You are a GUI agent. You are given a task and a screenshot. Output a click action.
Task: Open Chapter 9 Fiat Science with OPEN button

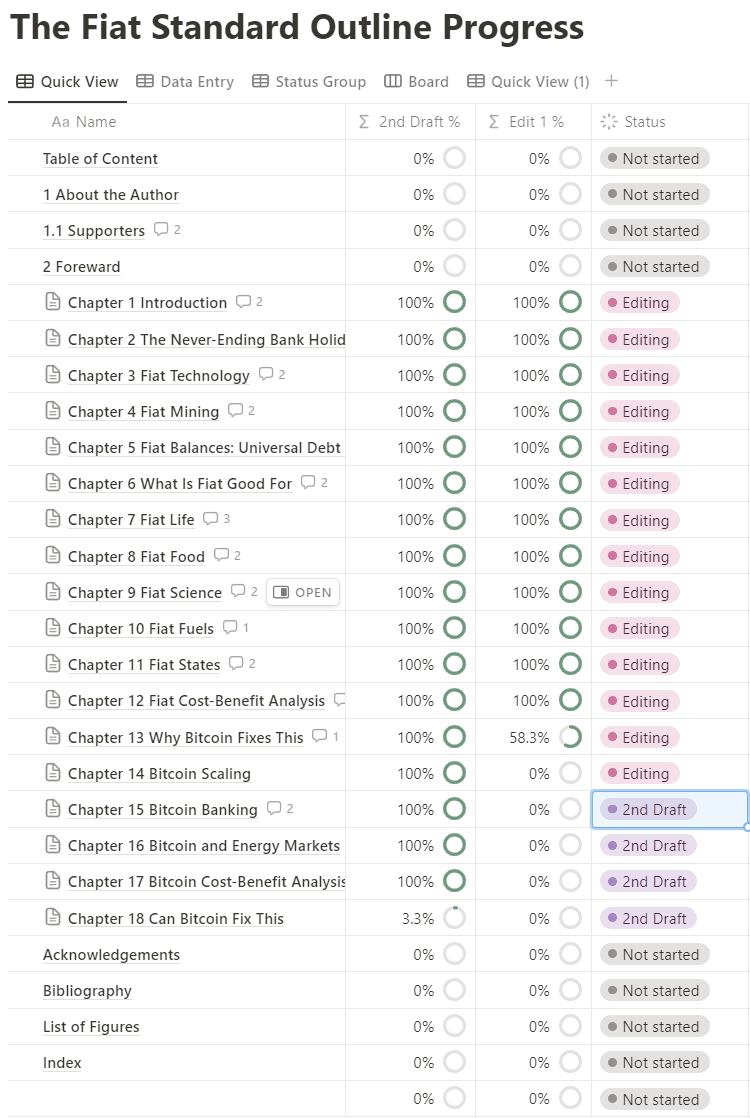(x=303, y=592)
